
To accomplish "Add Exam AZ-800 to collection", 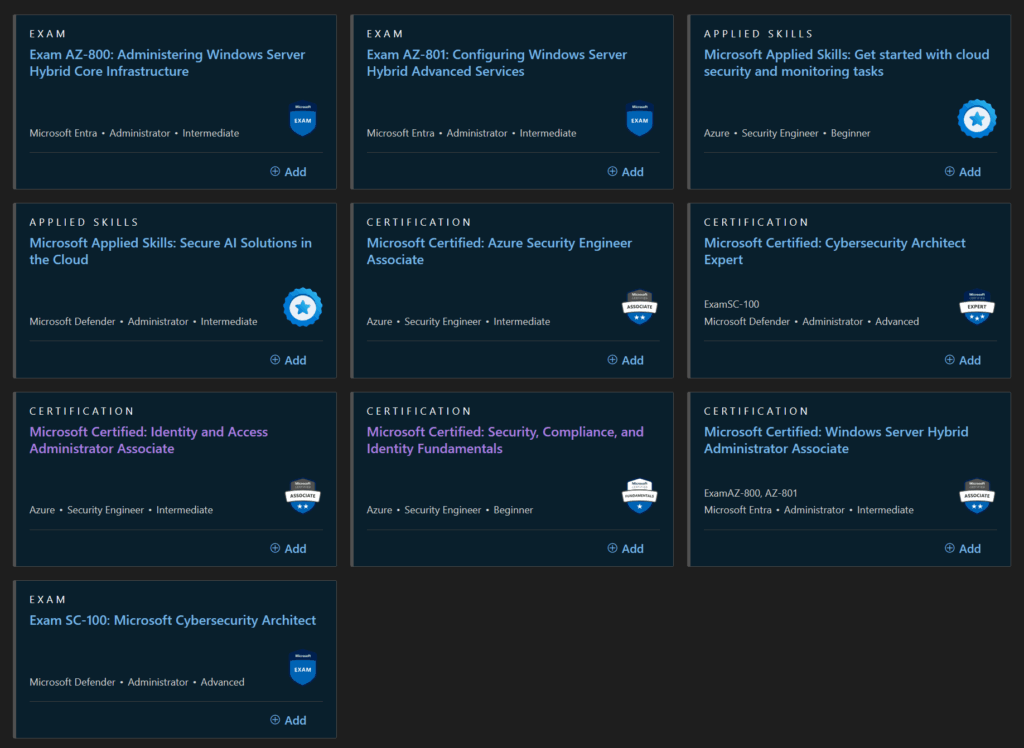I will click(288, 172).
